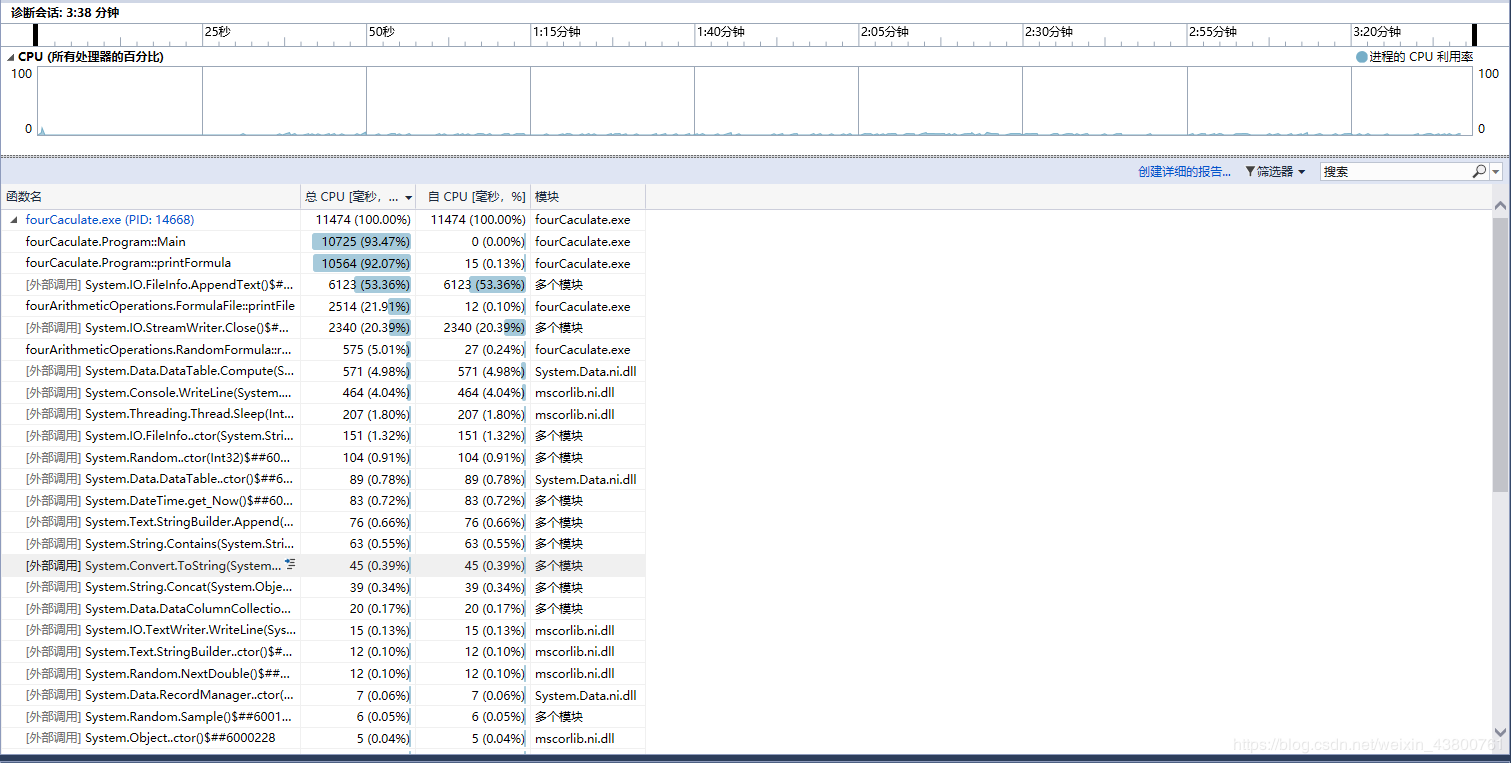The width and height of the screenshot is (1511, 763).
Task: Select the System.String.Concat row
Action: tap(322, 587)
